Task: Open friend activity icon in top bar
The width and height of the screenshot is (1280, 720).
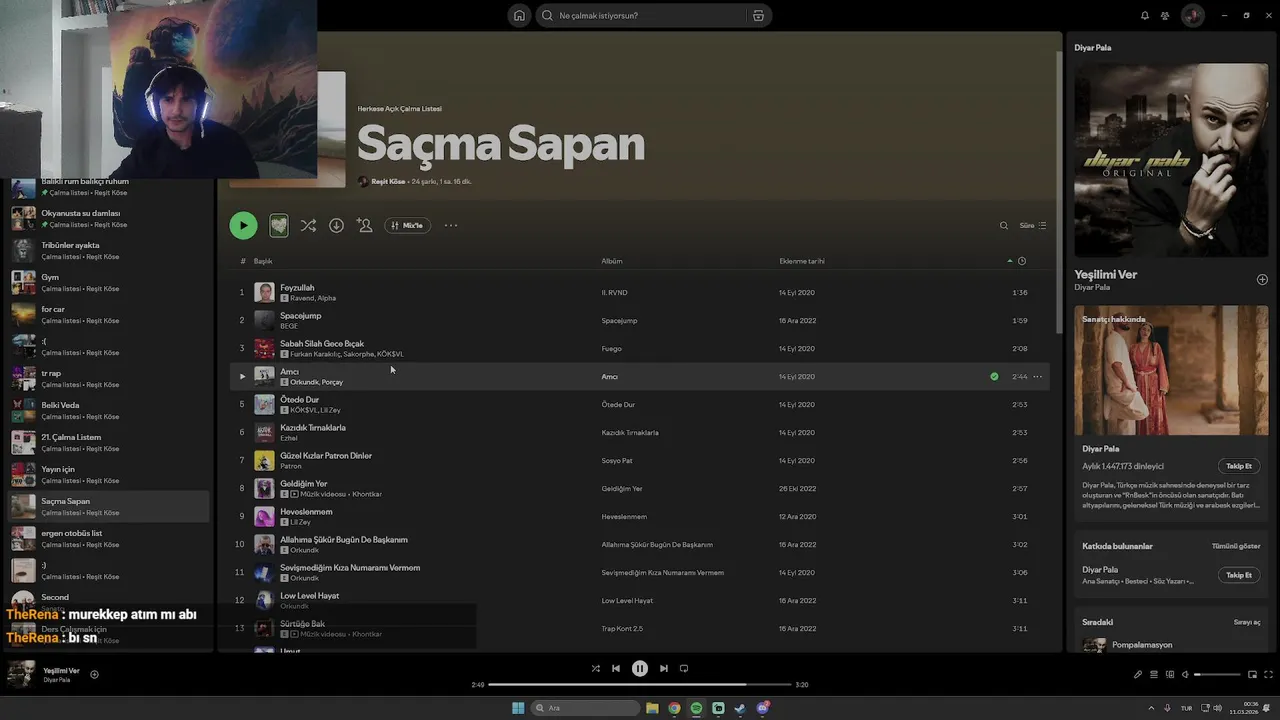Action: (1165, 16)
